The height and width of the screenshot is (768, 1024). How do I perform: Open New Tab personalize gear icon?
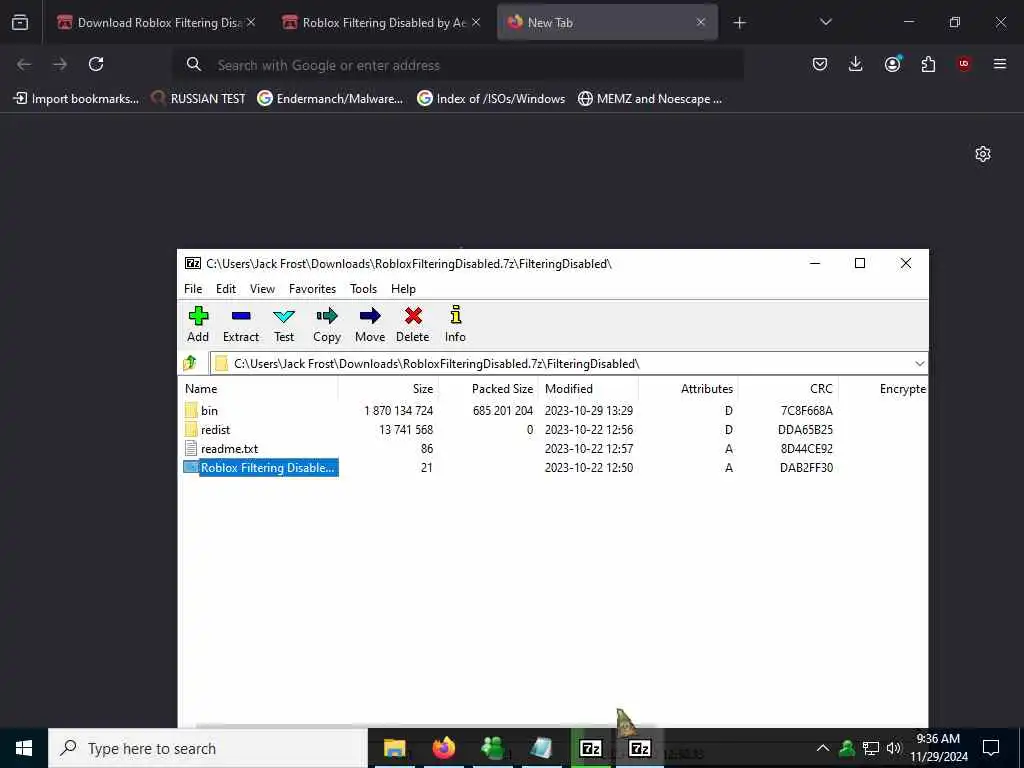coord(982,154)
